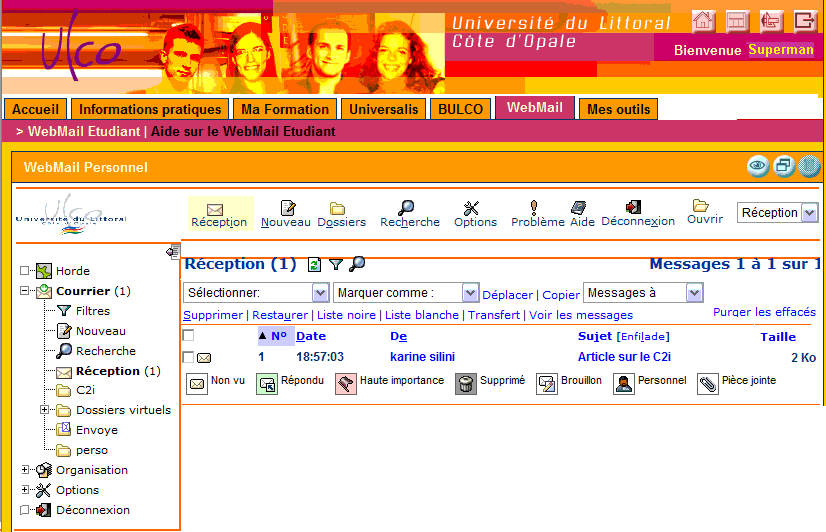The image size is (826, 532).
Task: Open Réception in the mail toolbar
Action: [220, 215]
